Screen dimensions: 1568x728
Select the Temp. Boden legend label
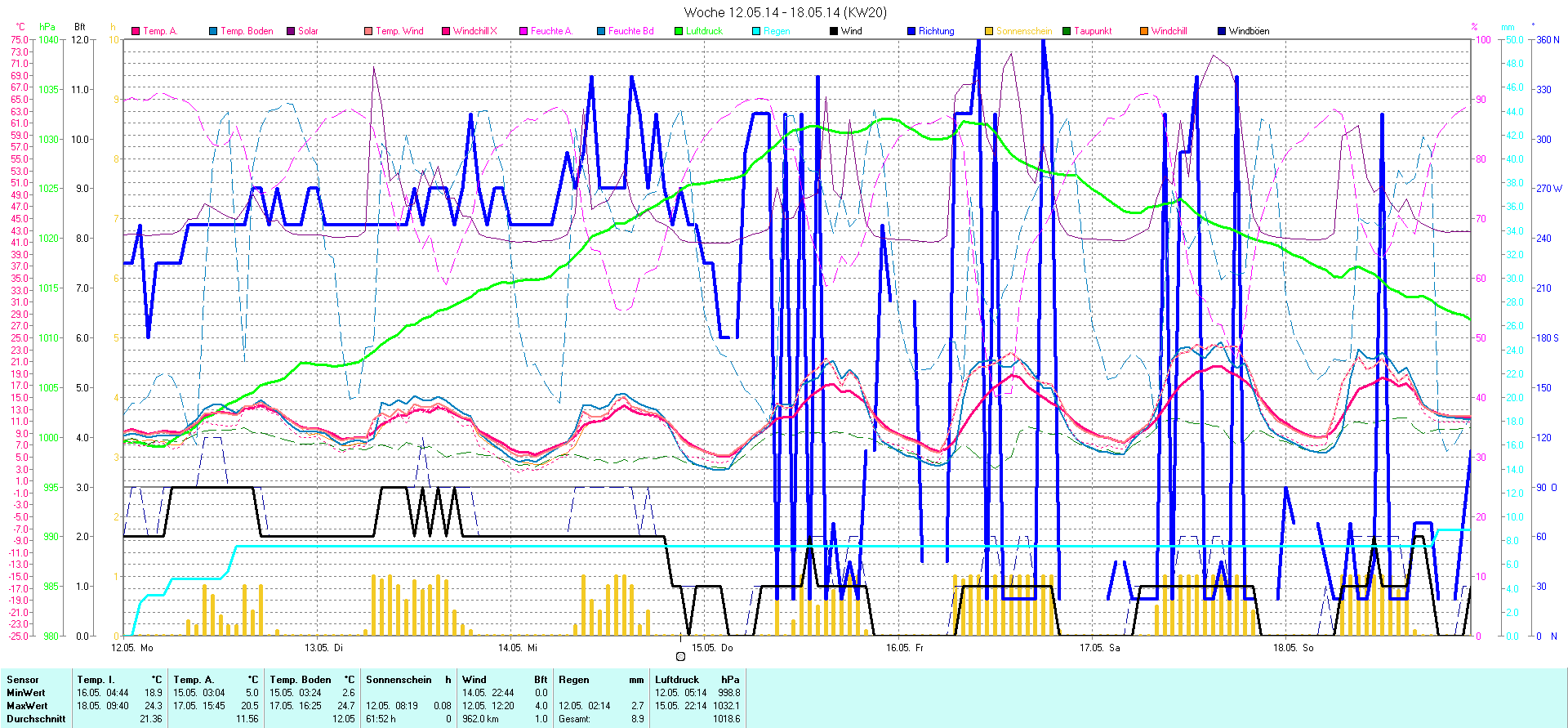click(247, 31)
